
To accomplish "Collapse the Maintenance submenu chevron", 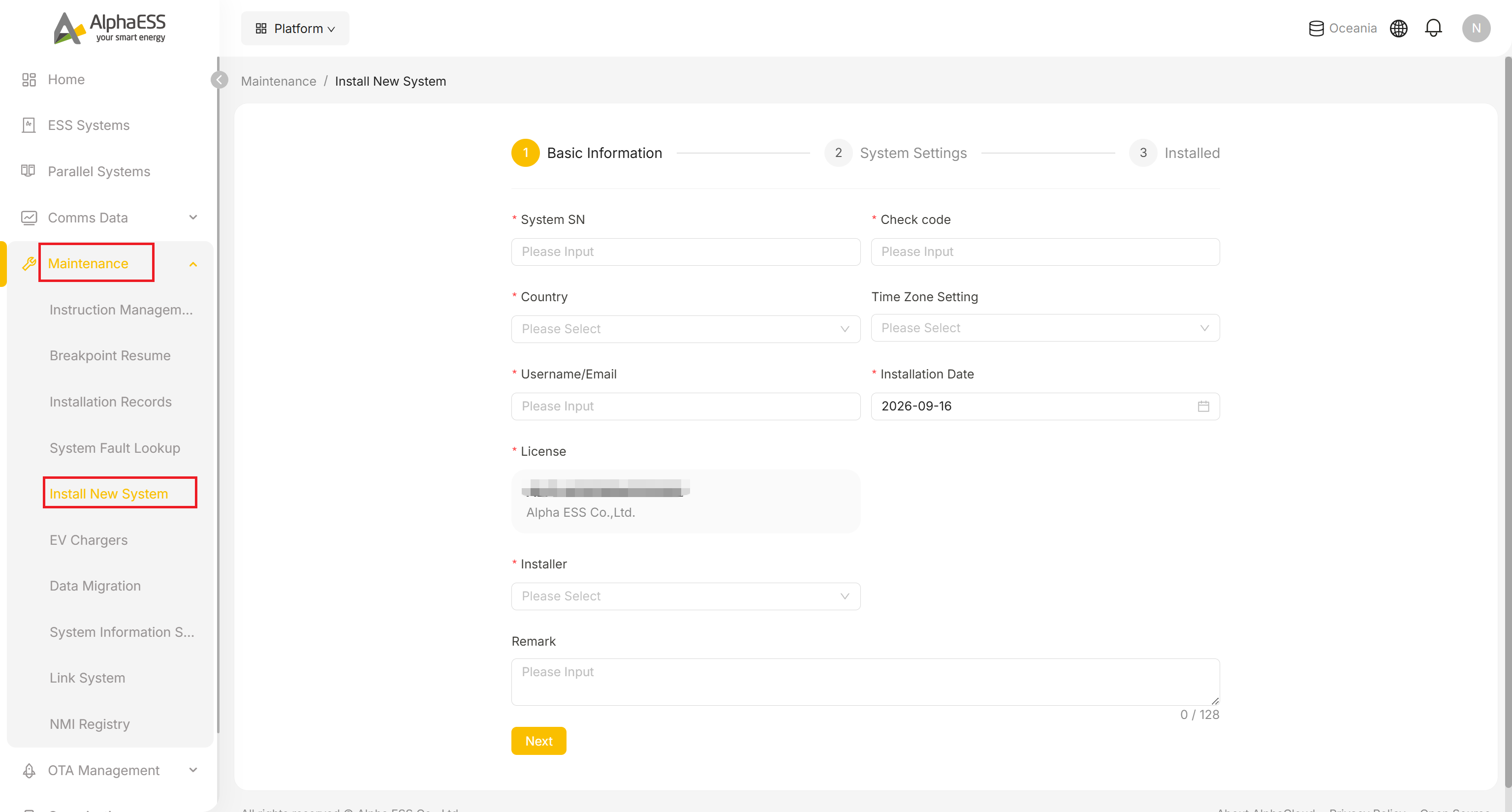I will coord(193,265).
